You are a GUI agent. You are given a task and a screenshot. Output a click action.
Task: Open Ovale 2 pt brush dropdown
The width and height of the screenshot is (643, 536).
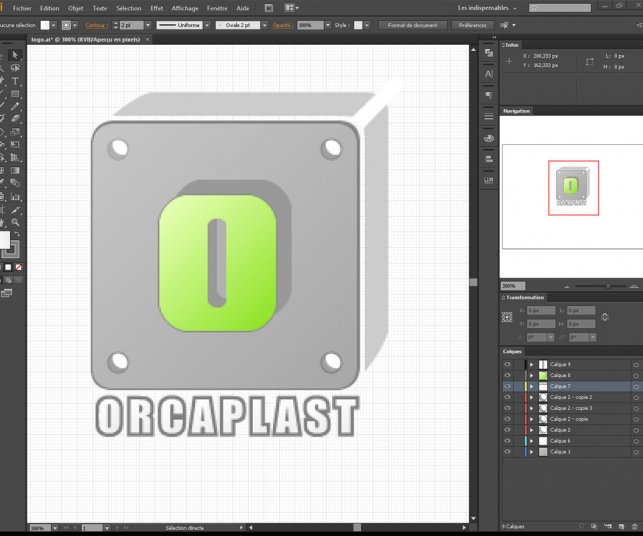[x=264, y=25]
